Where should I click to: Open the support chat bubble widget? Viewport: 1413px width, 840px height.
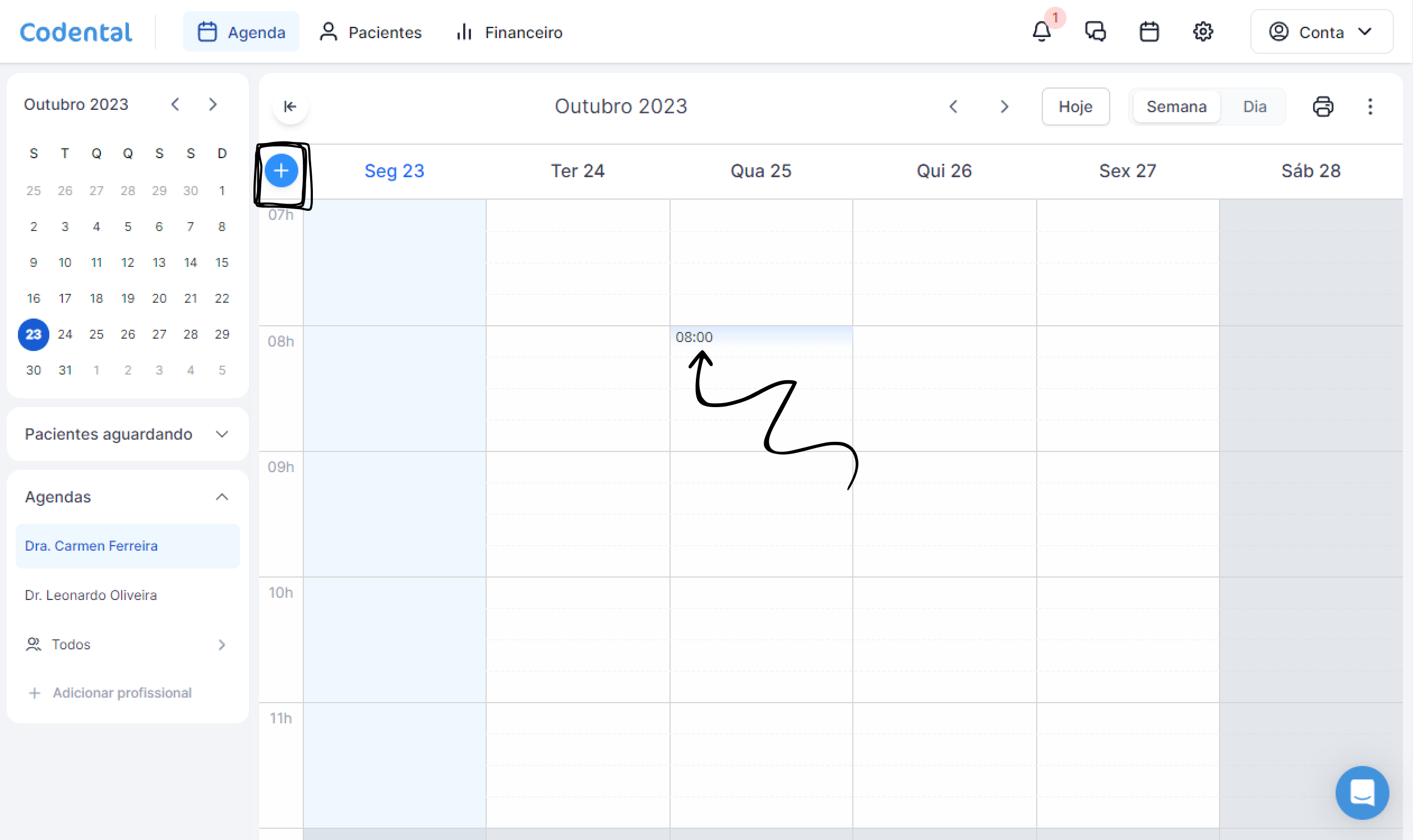(x=1362, y=792)
